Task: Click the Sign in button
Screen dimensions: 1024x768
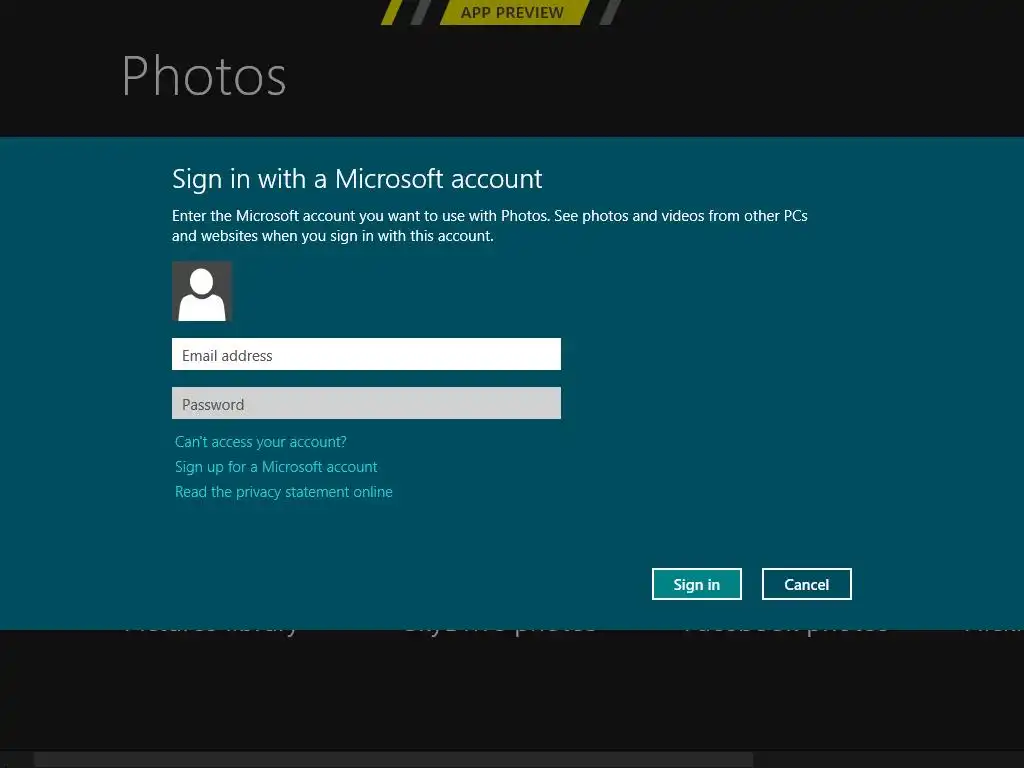Action: (696, 584)
